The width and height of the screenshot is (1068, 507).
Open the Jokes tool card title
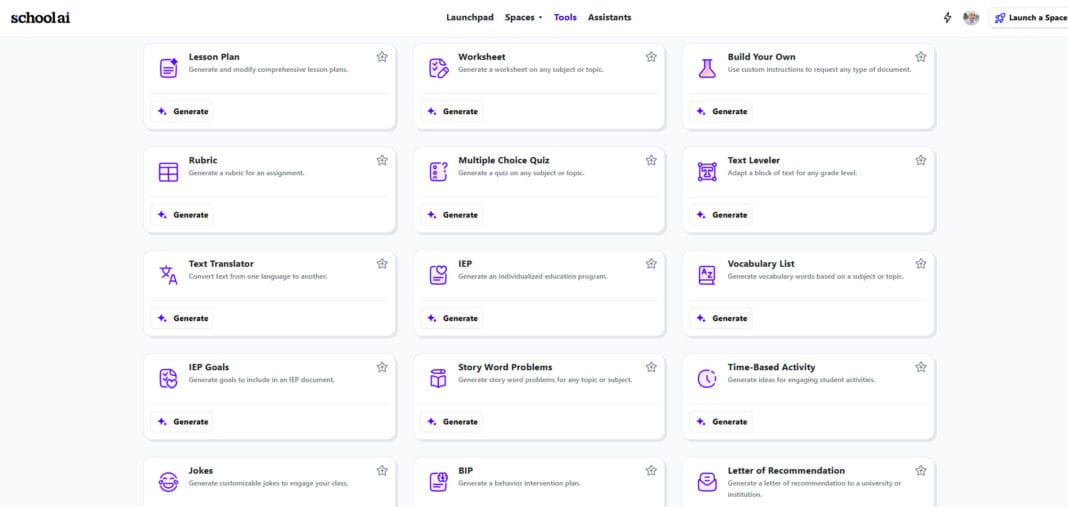point(201,470)
